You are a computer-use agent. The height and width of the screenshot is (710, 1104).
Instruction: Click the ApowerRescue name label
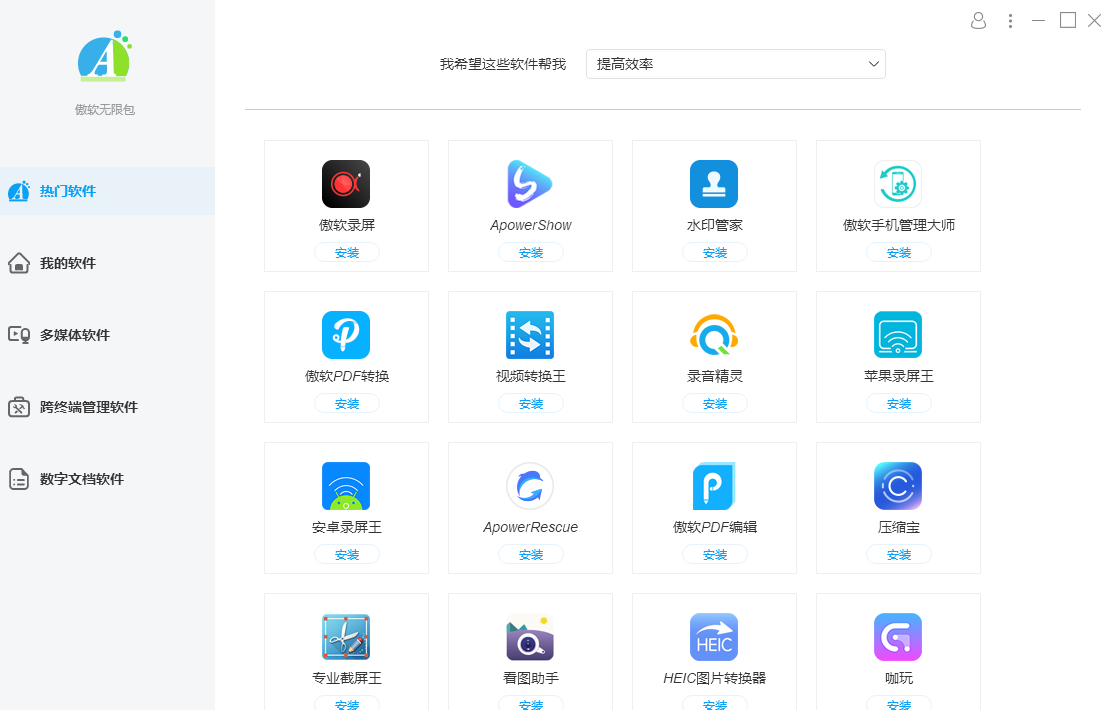pos(530,527)
